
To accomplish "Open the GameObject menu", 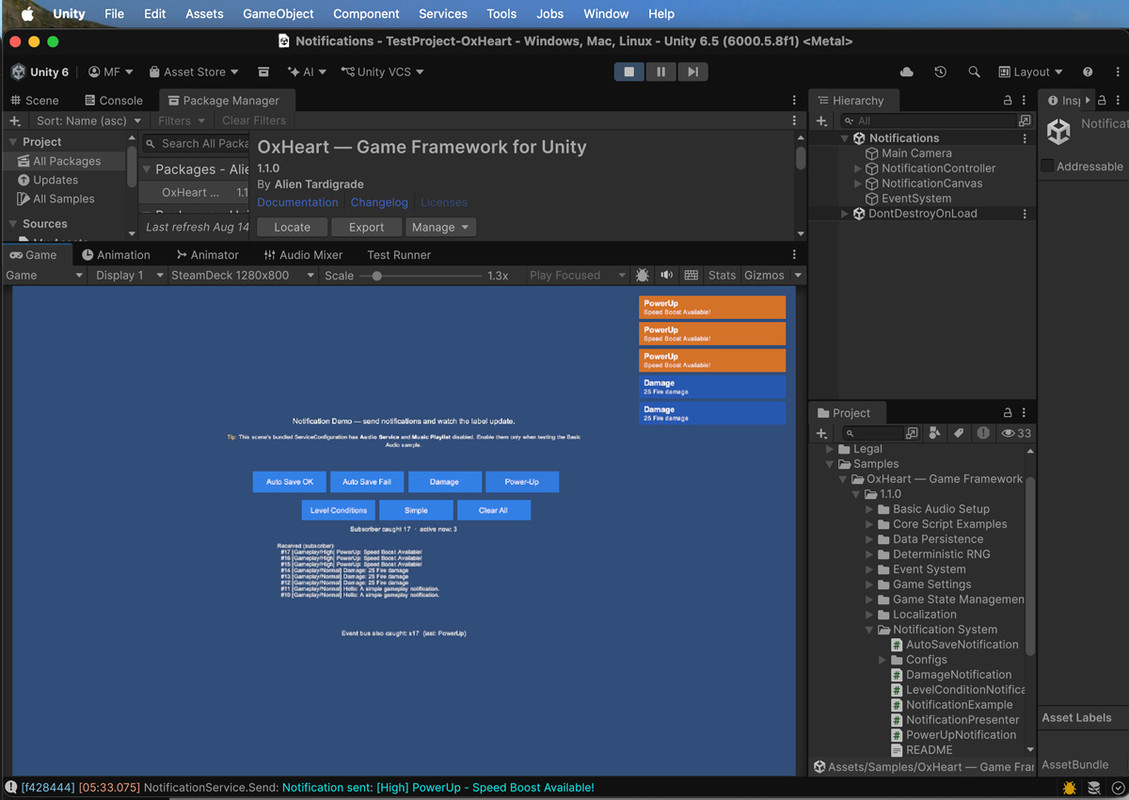I will (x=278, y=14).
